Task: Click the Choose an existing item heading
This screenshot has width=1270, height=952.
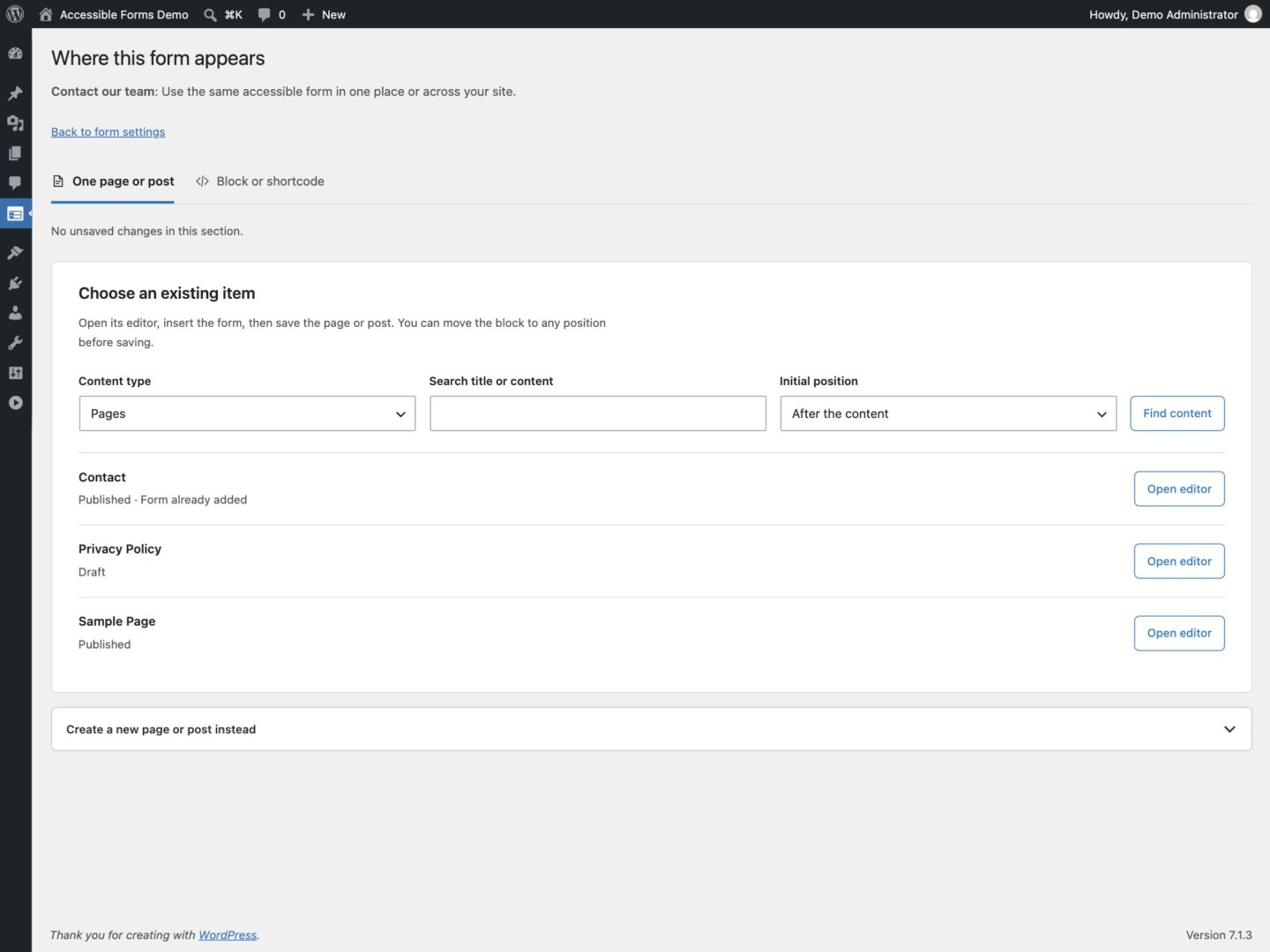Action: point(167,294)
